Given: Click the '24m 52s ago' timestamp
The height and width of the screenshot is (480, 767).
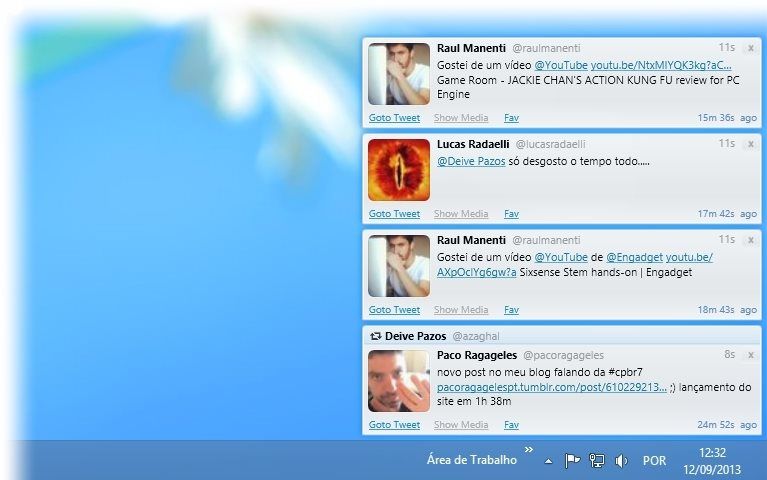Looking at the screenshot, I should point(727,425).
